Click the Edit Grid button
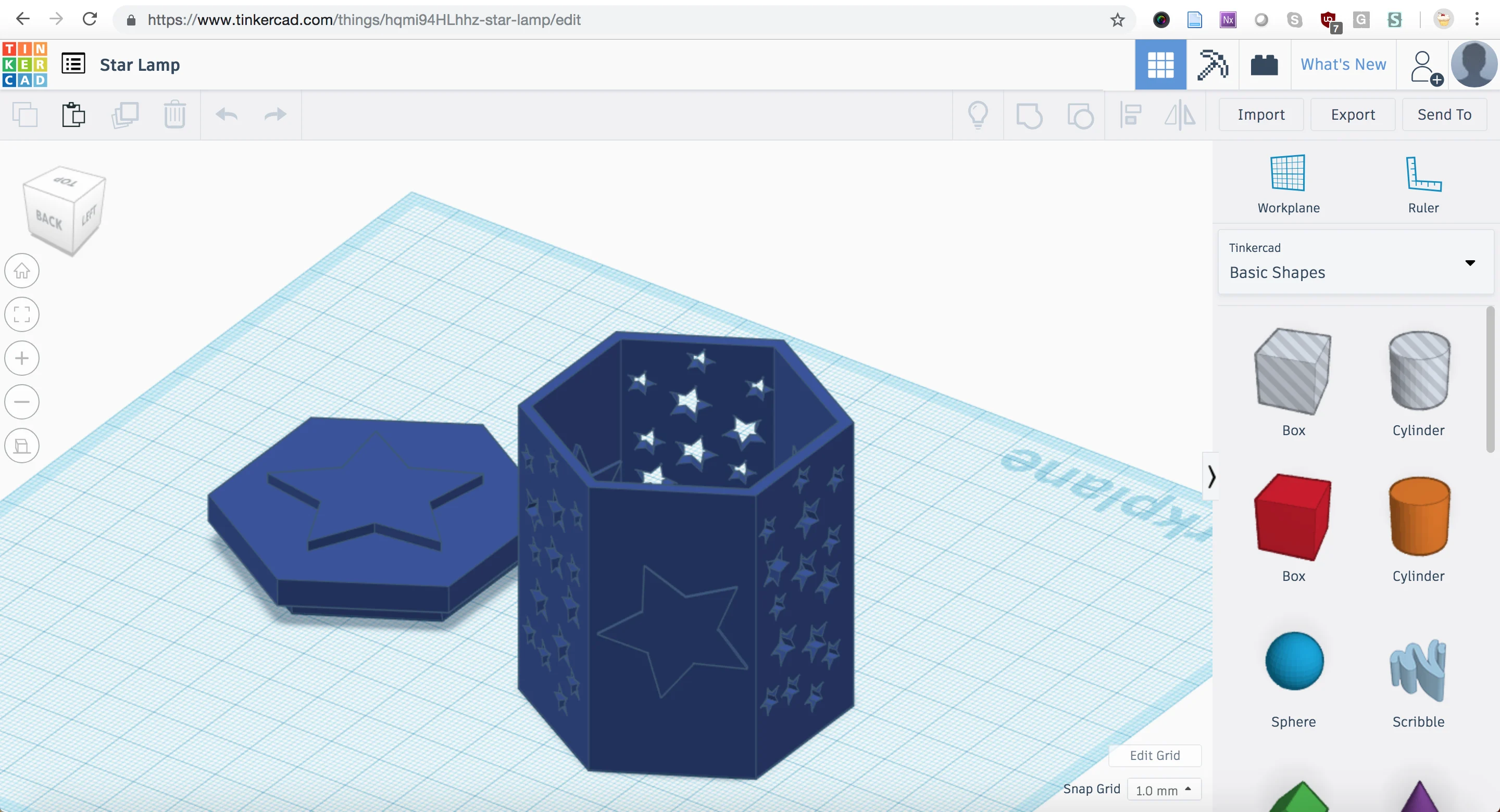This screenshot has width=1500, height=812. click(x=1155, y=756)
